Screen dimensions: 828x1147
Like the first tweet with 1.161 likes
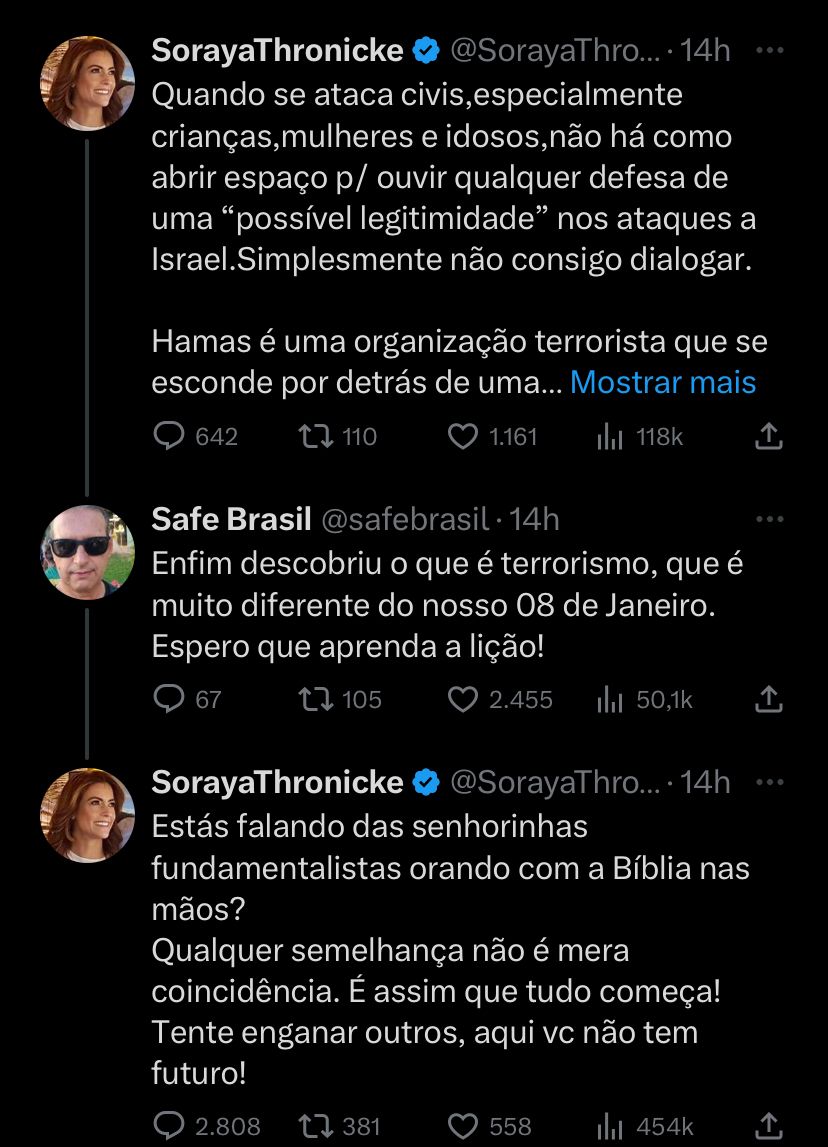coord(462,436)
